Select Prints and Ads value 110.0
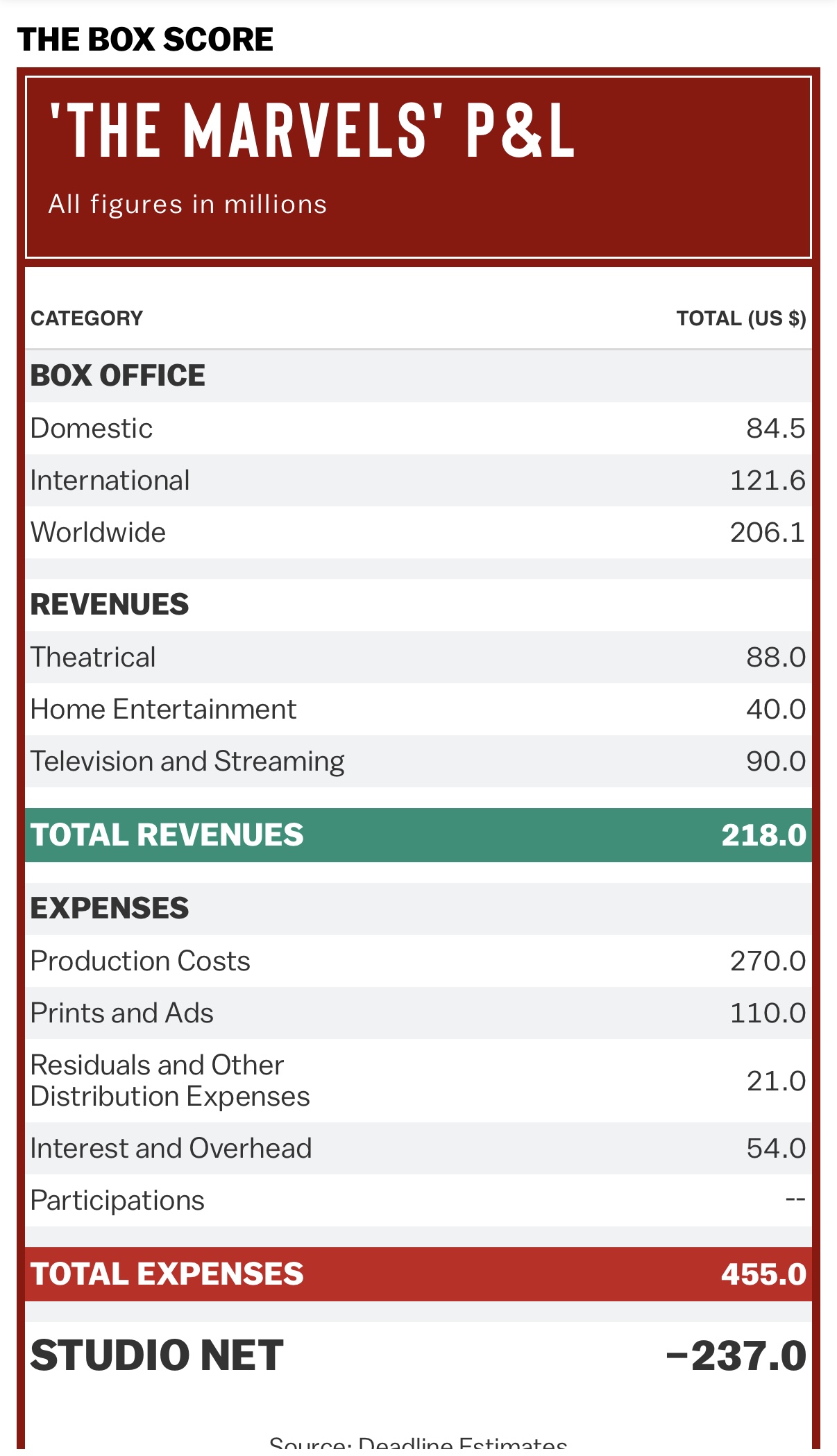 [768, 1013]
